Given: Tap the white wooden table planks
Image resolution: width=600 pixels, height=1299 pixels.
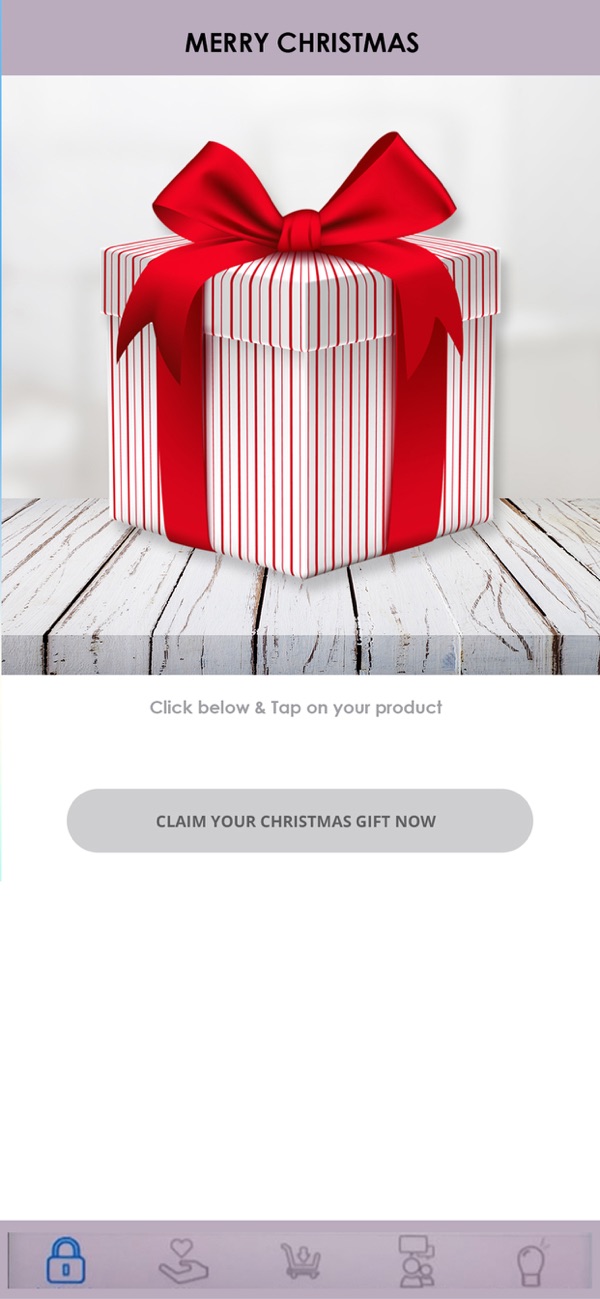Looking at the screenshot, I should [300, 620].
